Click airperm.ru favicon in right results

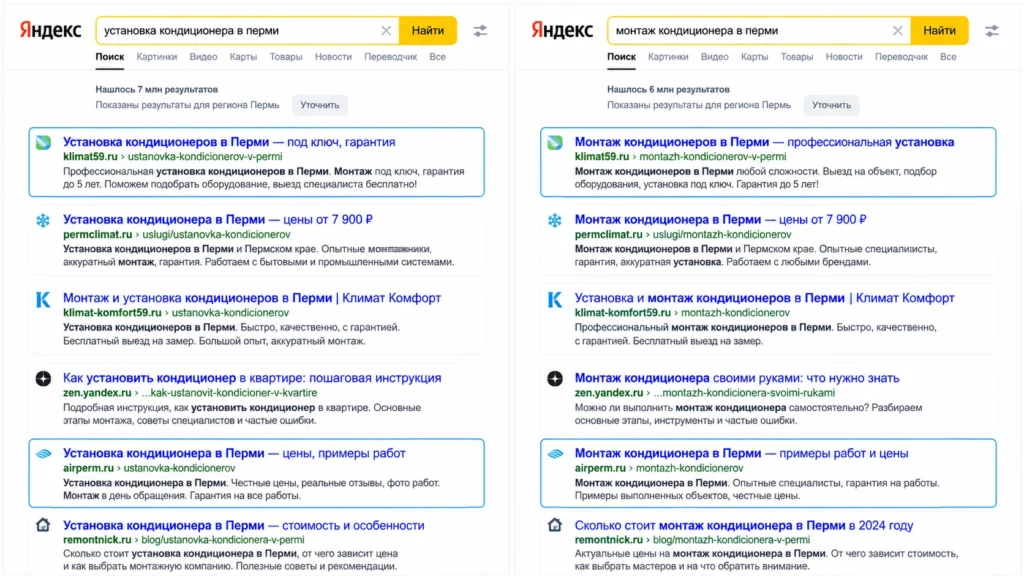click(554, 454)
